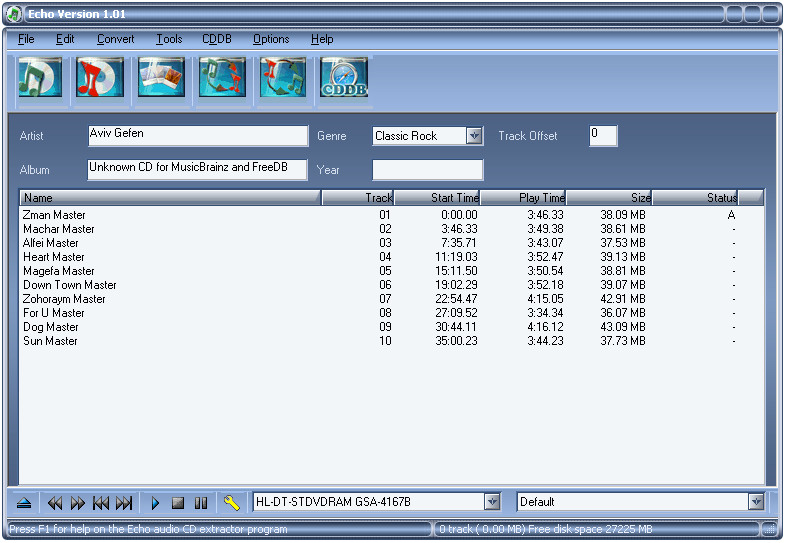Open the CD drive dropdown HL-DT-STDVDRAM
Image resolution: width=787 pixels, height=543 pixels.
click(x=492, y=502)
